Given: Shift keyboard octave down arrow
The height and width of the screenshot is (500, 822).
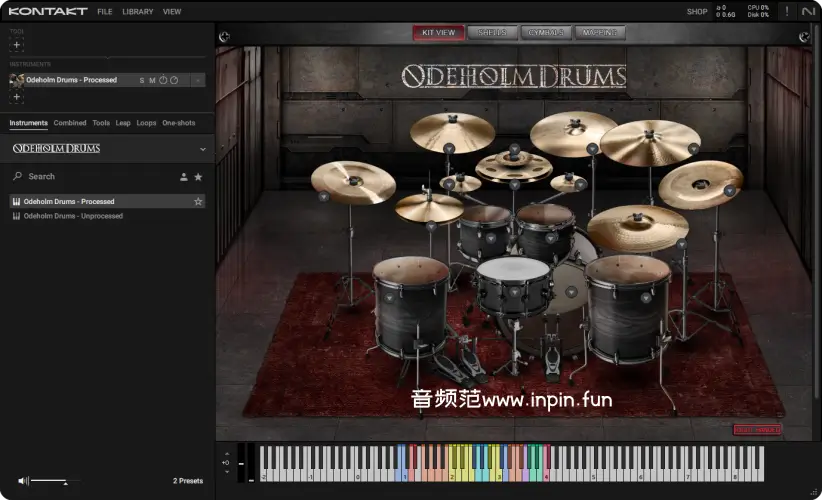Looking at the screenshot, I should tap(226, 472).
